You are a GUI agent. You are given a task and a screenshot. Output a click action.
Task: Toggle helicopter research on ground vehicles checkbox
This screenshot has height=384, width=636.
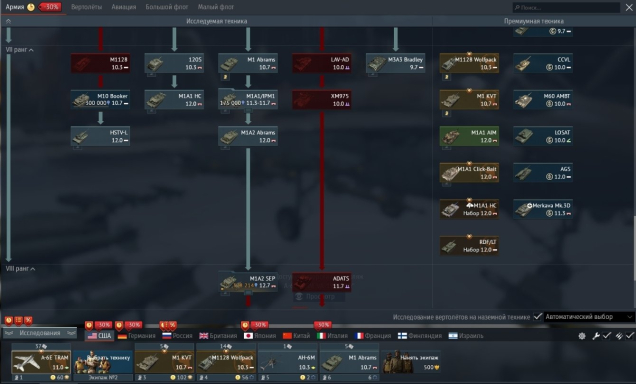point(538,317)
